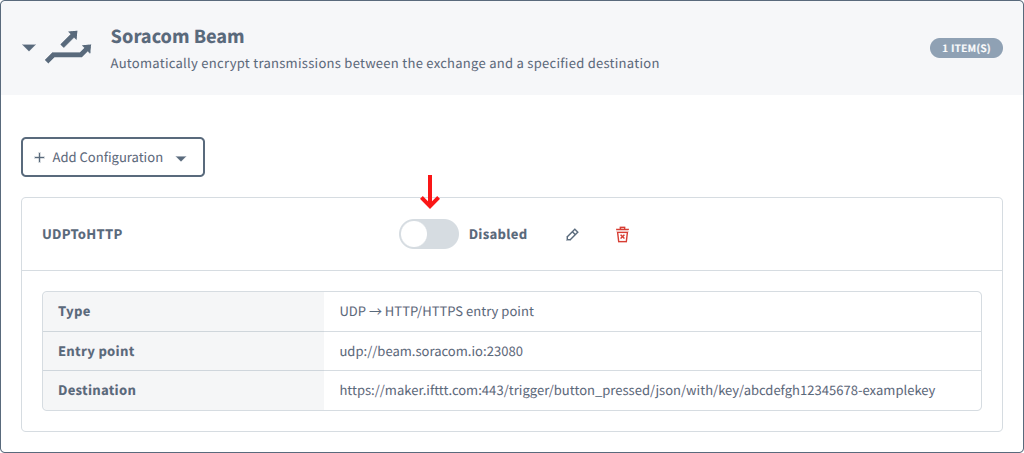Click the red arrow above the toggle
The image size is (1024, 453).
click(430, 192)
